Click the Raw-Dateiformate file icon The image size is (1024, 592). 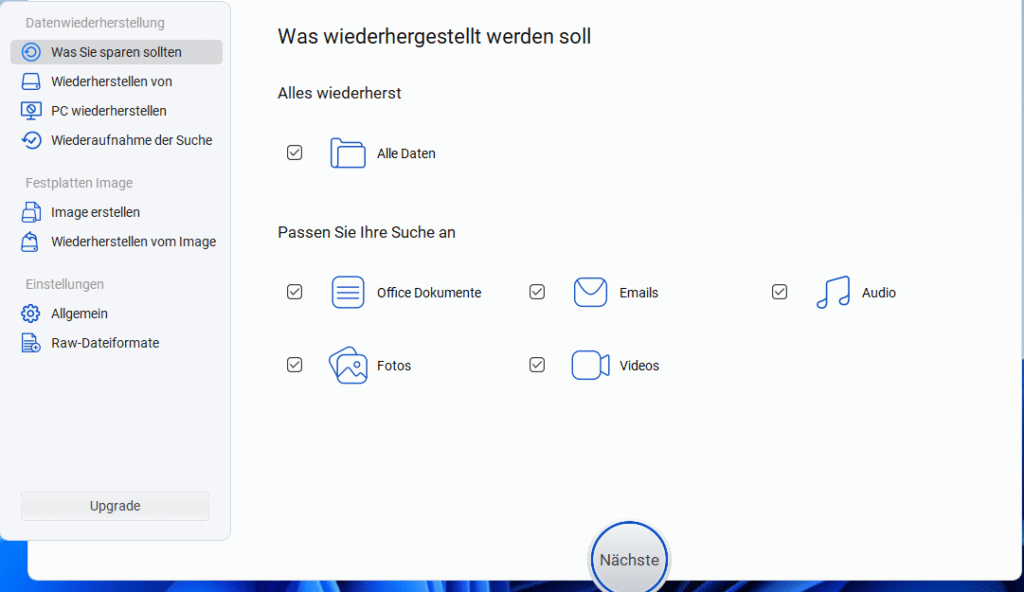click(x=31, y=343)
